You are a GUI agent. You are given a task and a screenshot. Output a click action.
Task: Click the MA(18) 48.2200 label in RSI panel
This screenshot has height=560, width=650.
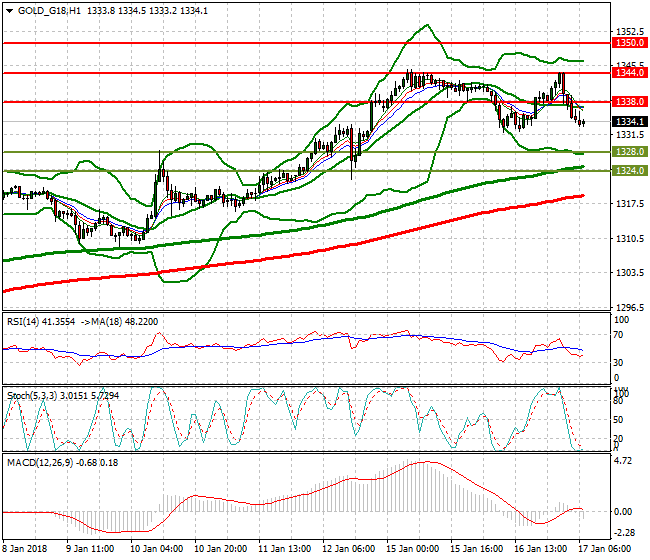[x=126, y=322]
